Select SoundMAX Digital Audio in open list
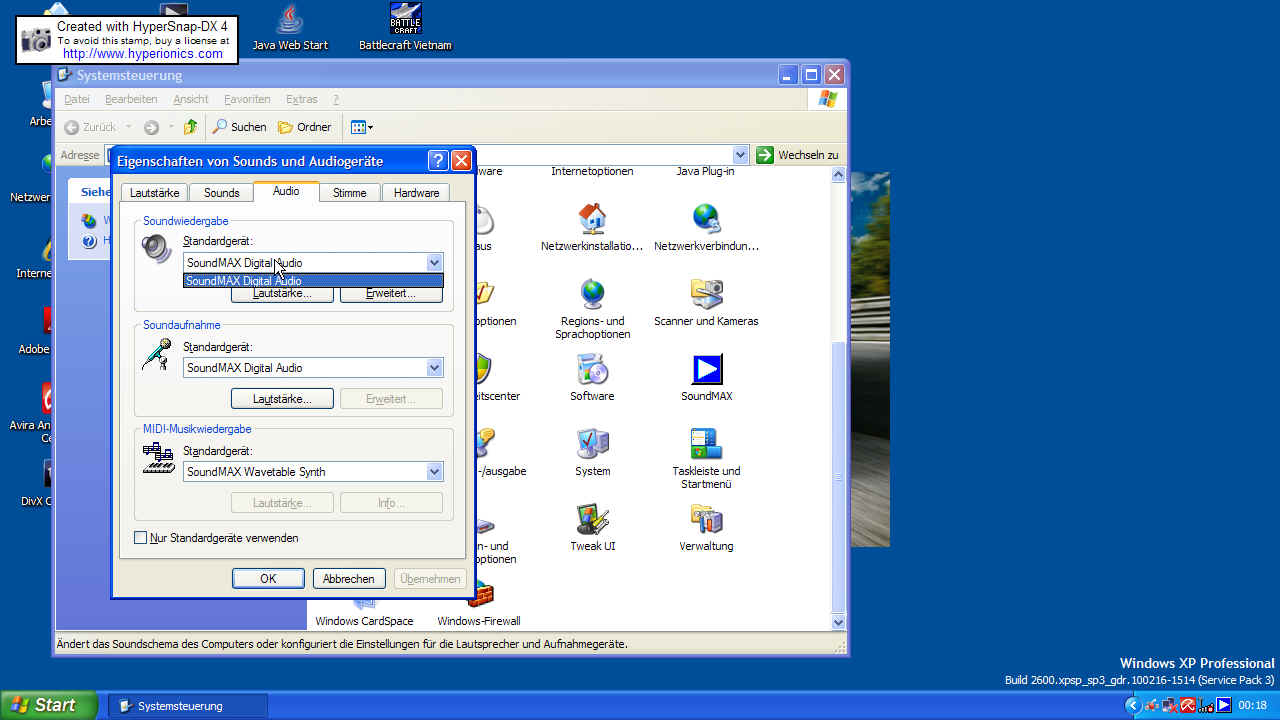This screenshot has height=720, width=1280. click(313, 281)
